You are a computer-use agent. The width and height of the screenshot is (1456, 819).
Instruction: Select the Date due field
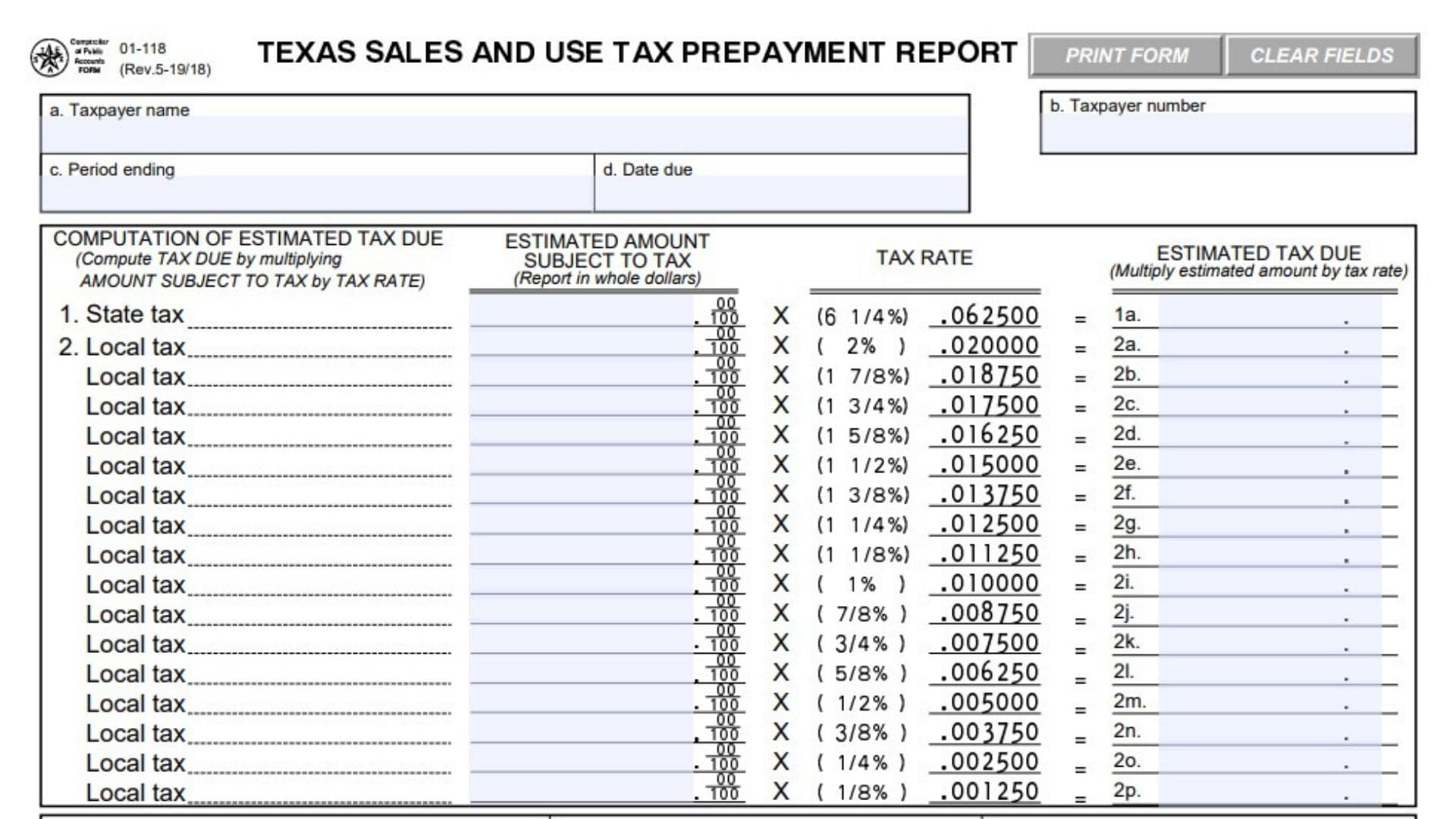(782, 193)
